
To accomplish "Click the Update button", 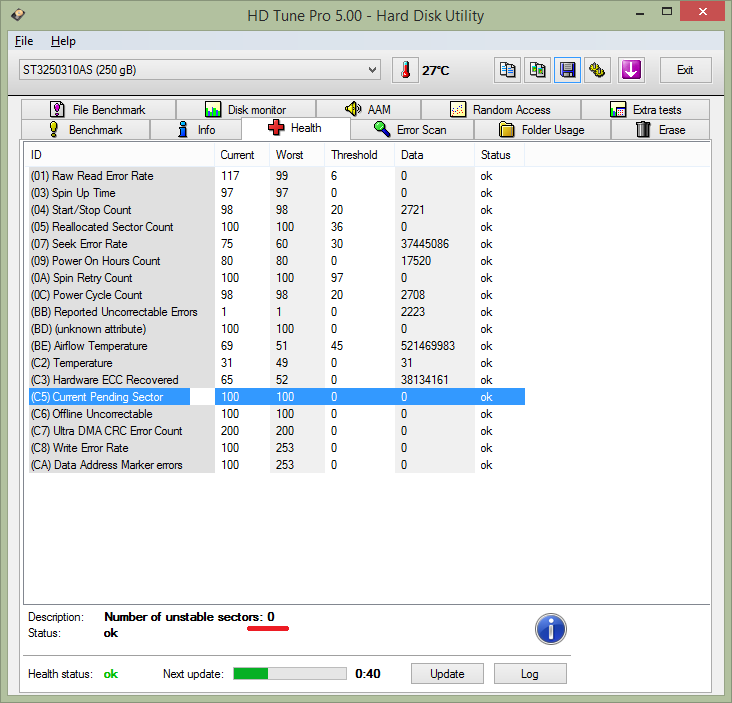I will pyautogui.click(x=447, y=674).
